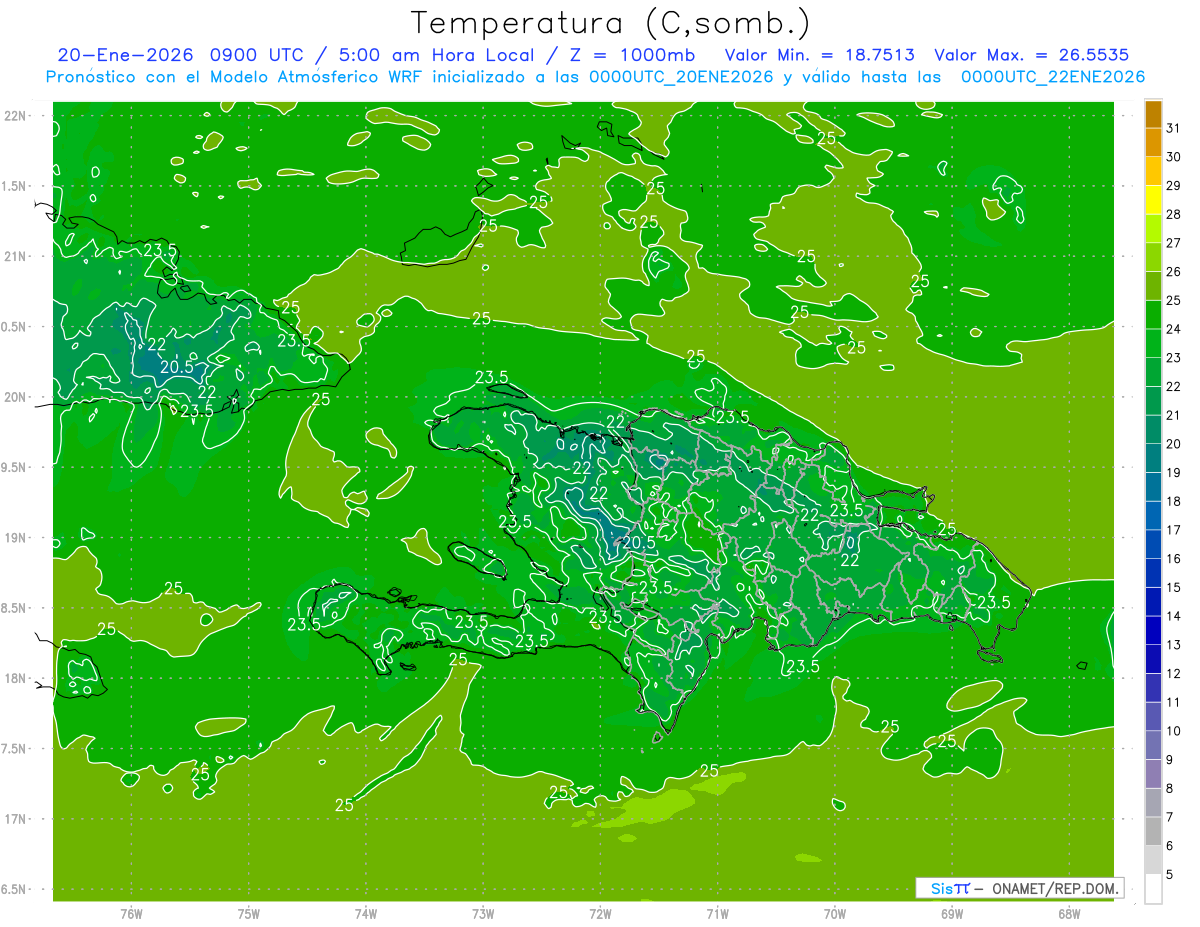The image size is (1200, 927).
Task: Click the '21N' latitude axis label
Action: click(x=15, y=256)
